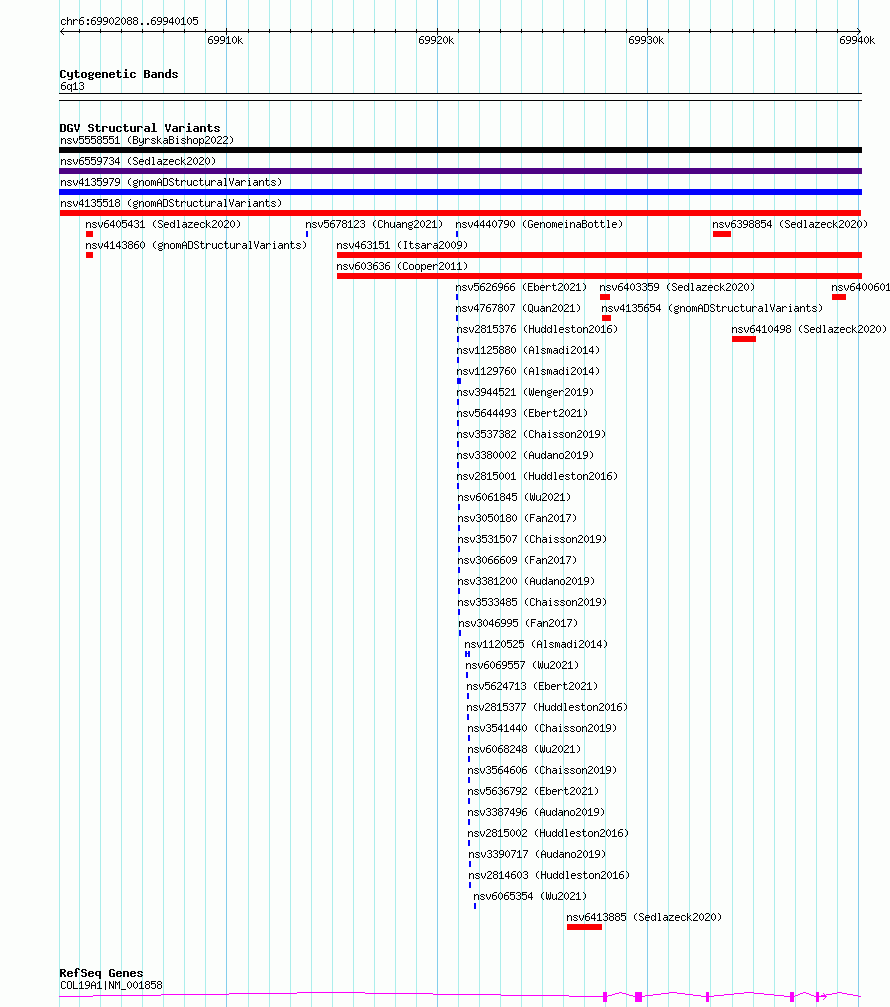This screenshot has height=1007, width=890.
Task: Open variant nsv2815001 (Huddleston2016)
Action: point(537,477)
